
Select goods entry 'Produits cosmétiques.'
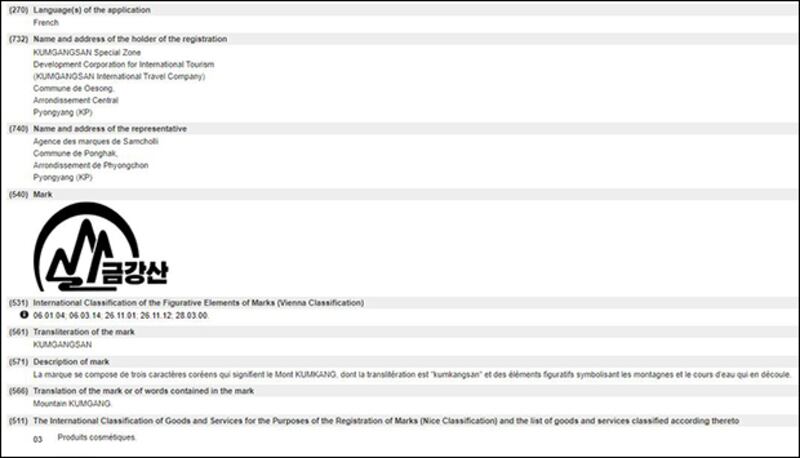pos(97,437)
